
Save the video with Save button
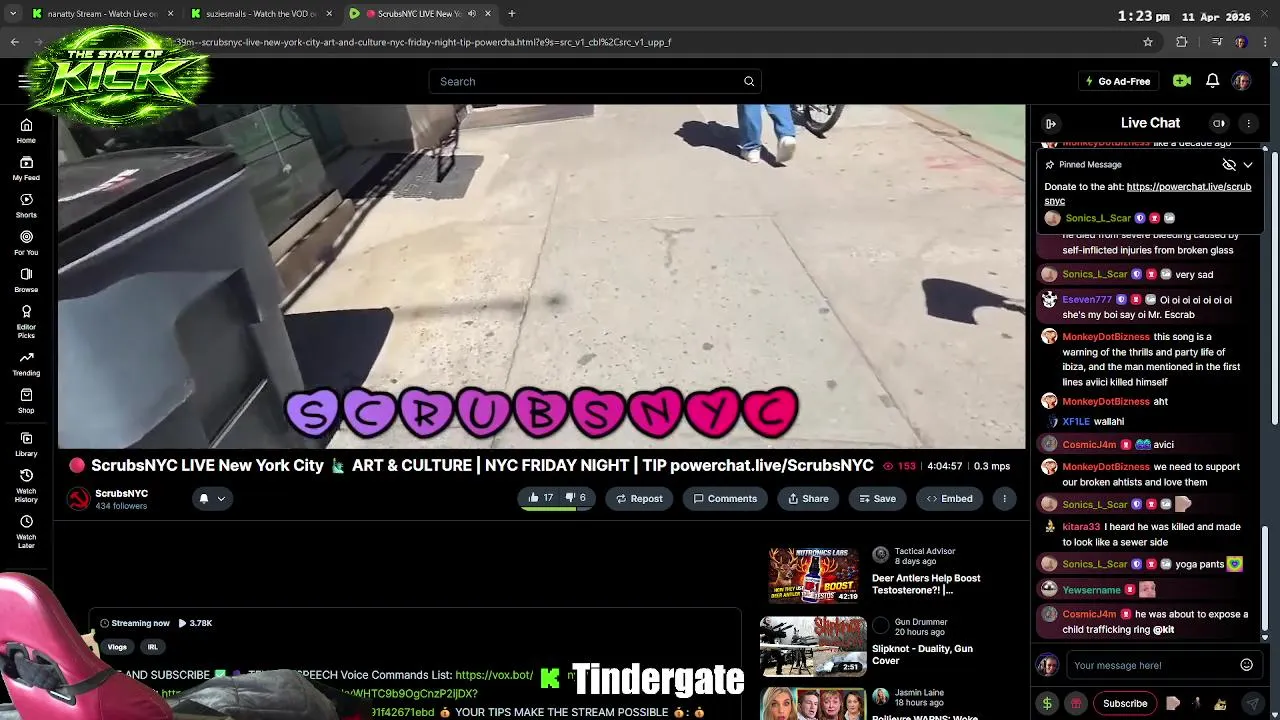coord(877,498)
